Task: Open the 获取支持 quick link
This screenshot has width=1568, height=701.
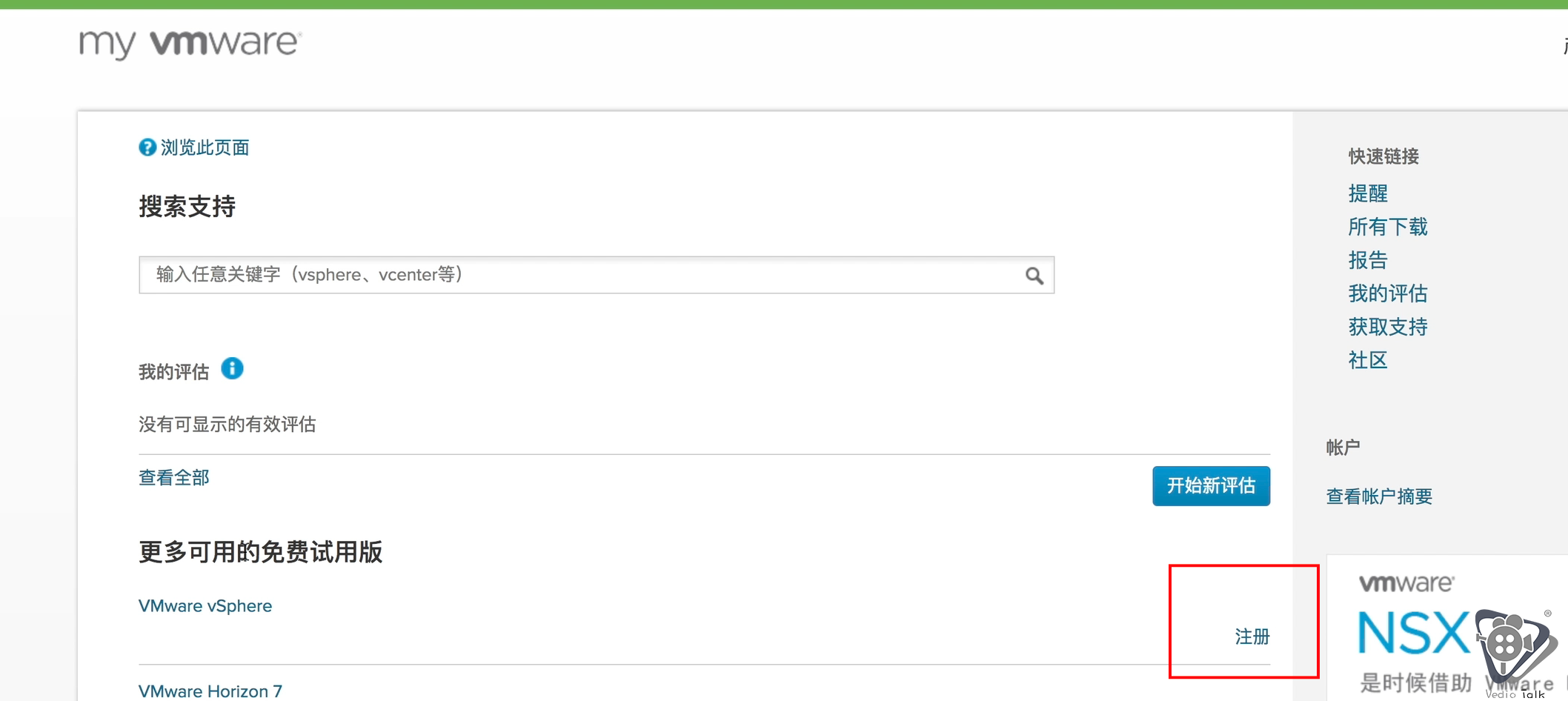Action: point(1388,327)
